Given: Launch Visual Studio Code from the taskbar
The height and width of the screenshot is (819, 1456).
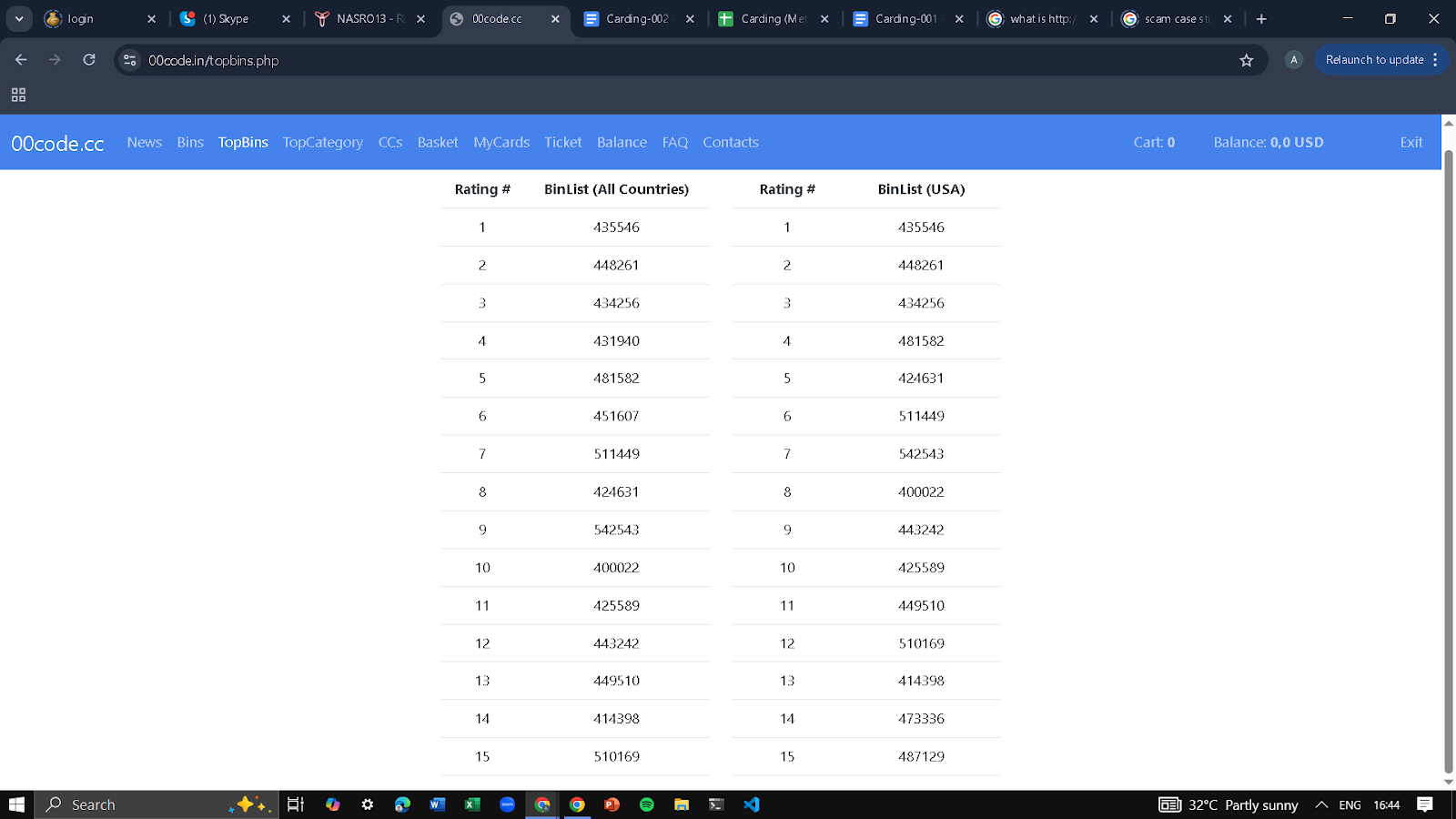Looking at the screenshot, I should [751, 804].
